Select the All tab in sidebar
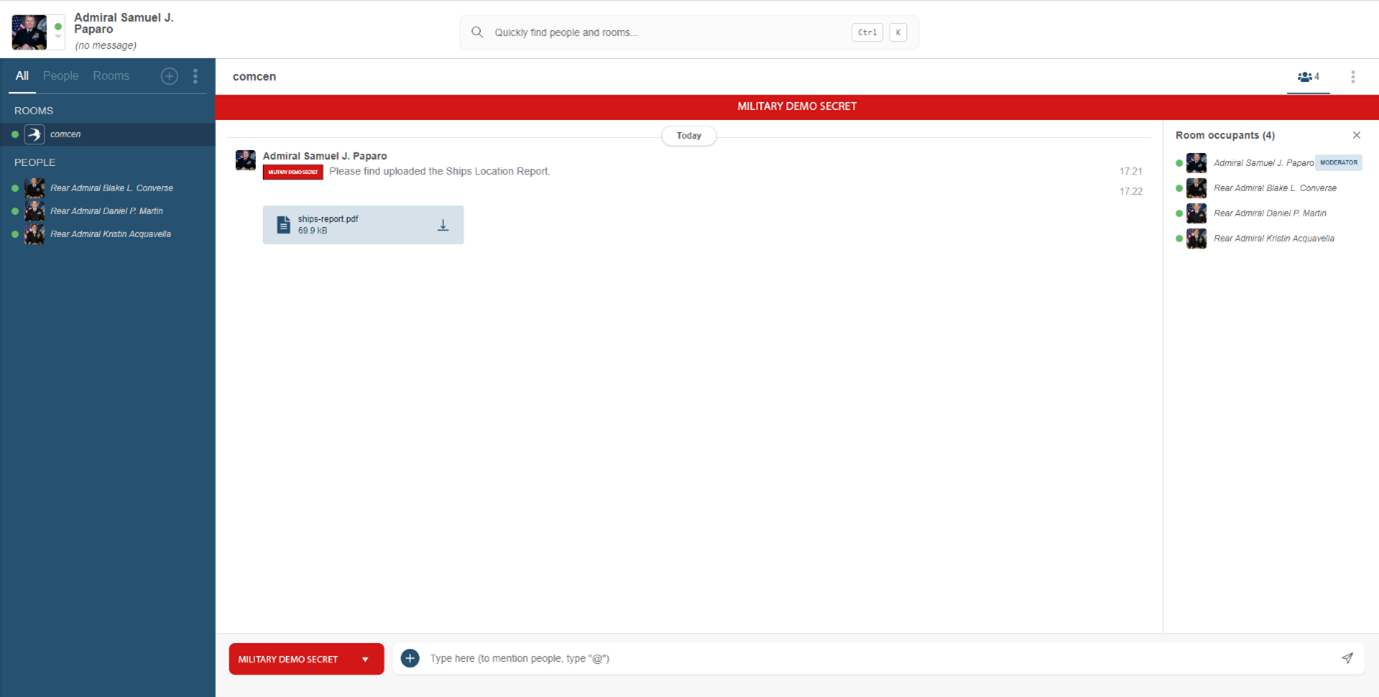Image resolution: width=1379 pixels, height=697 pixels. point(22,76)
